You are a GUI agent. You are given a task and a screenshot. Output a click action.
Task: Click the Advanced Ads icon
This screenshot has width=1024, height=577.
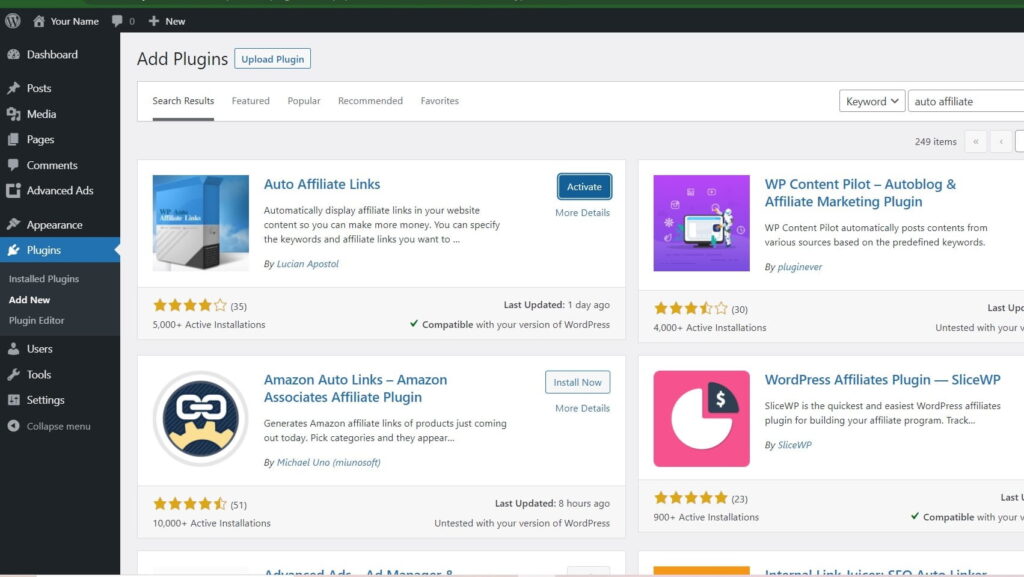click(14, 191)
